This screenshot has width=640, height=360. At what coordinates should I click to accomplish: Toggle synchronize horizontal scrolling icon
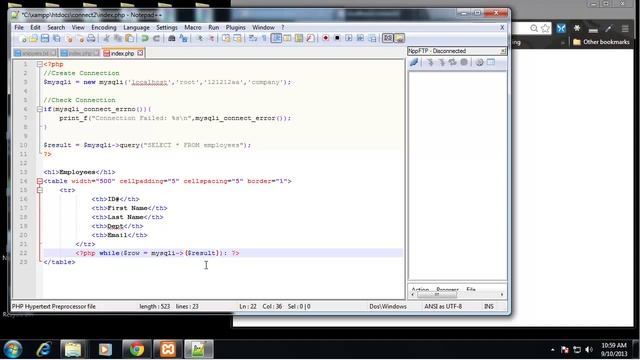237,38
